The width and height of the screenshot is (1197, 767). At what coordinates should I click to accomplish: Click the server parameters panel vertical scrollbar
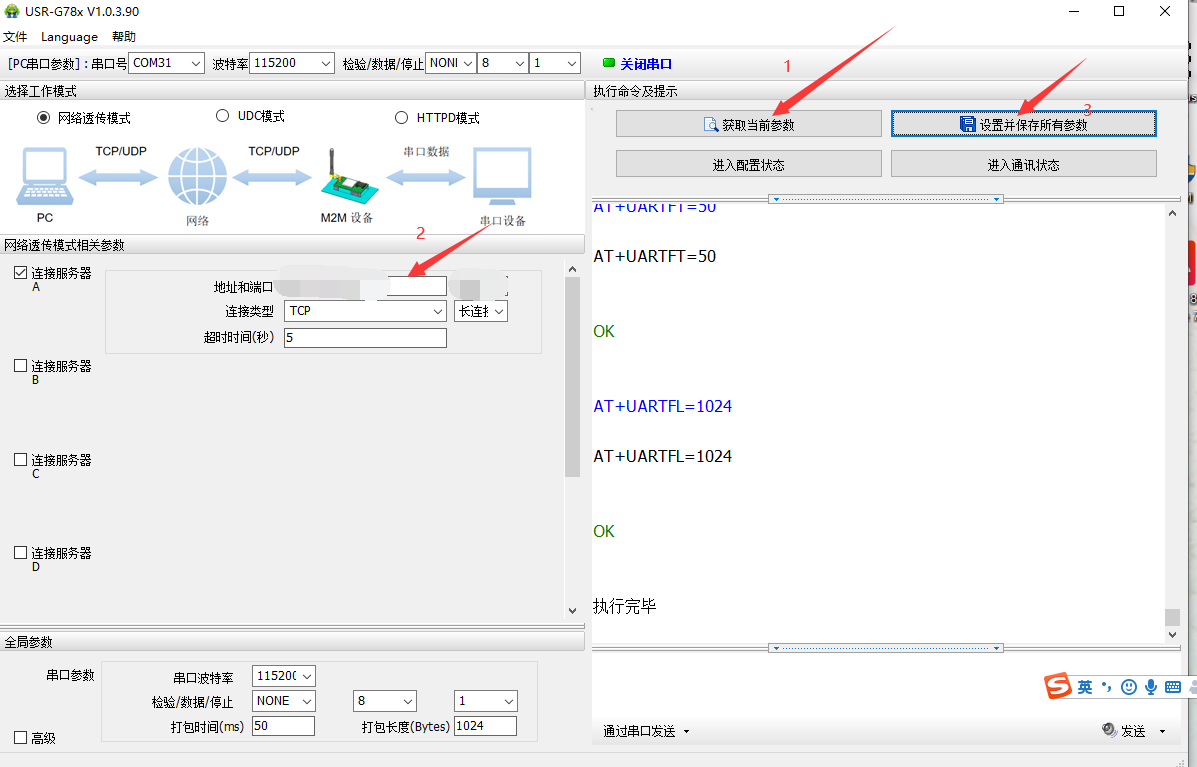click(x=572, y=380)
